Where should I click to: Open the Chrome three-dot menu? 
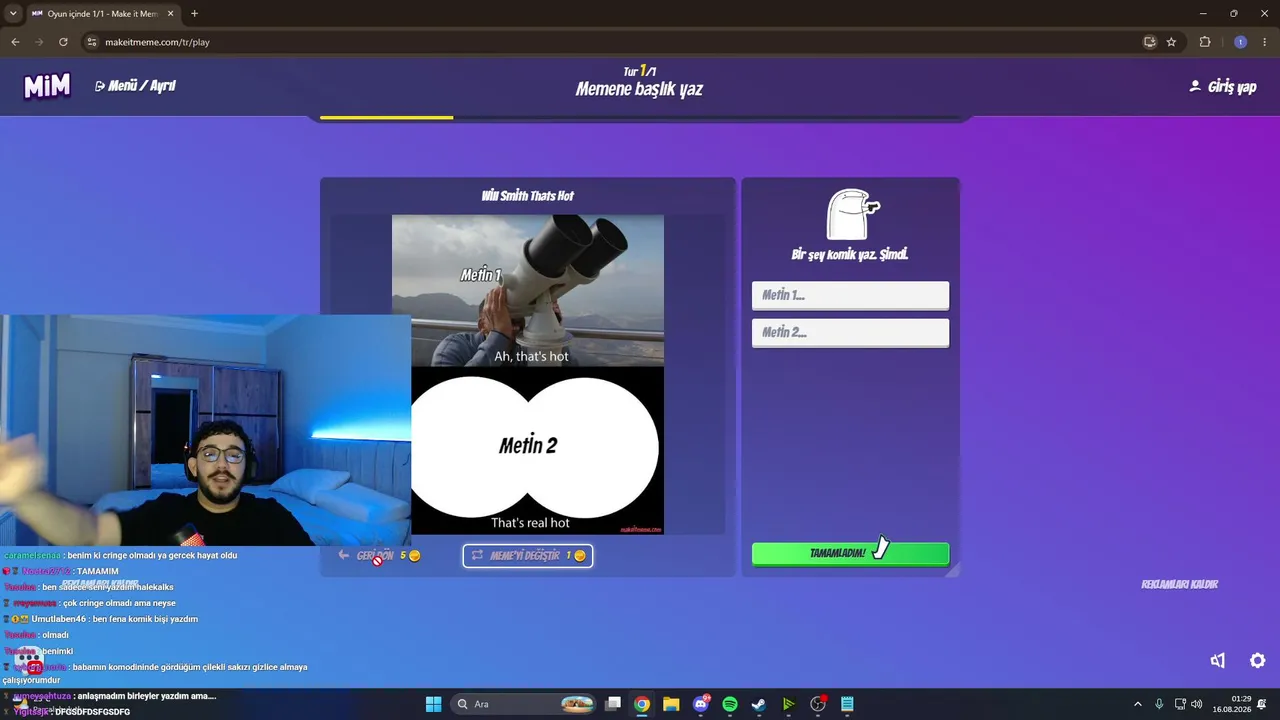1264,42
